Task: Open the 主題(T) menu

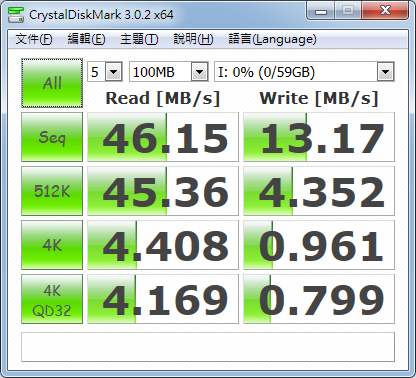Action: (x=139, y=39)
